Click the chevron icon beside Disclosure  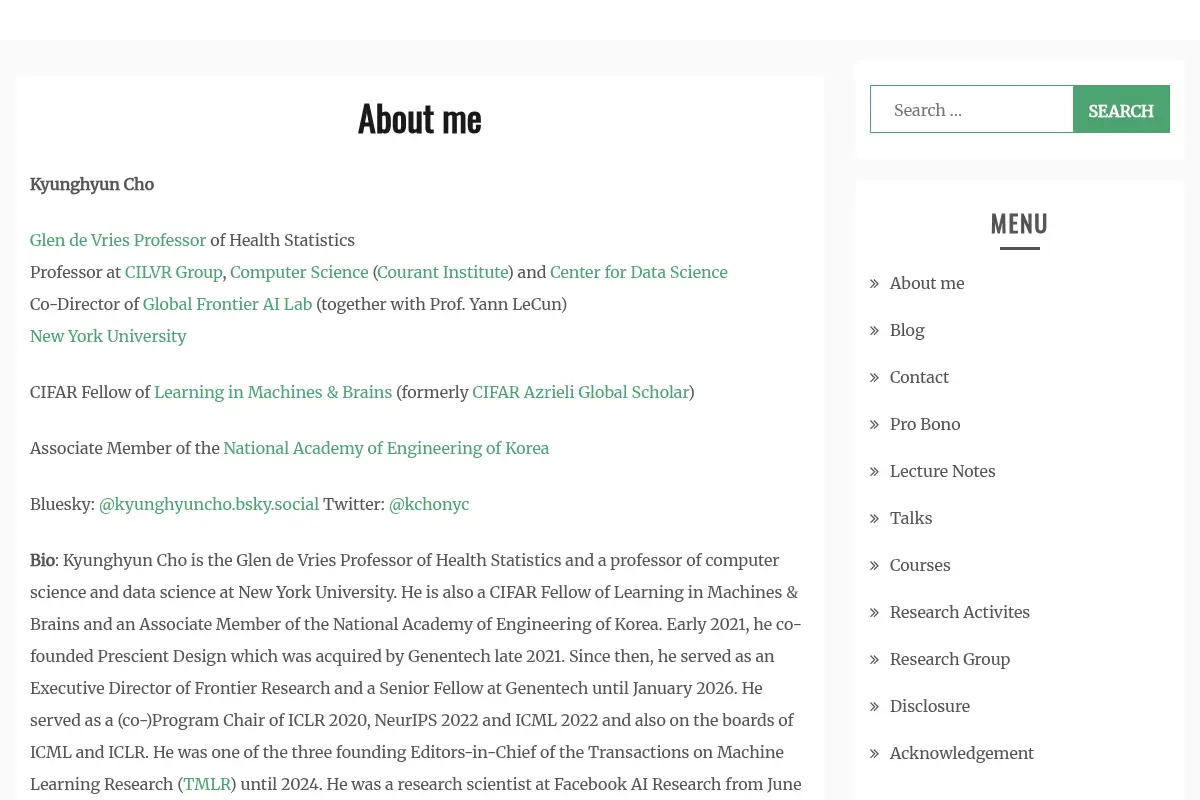pyautogui.click(x=875, y=707)
